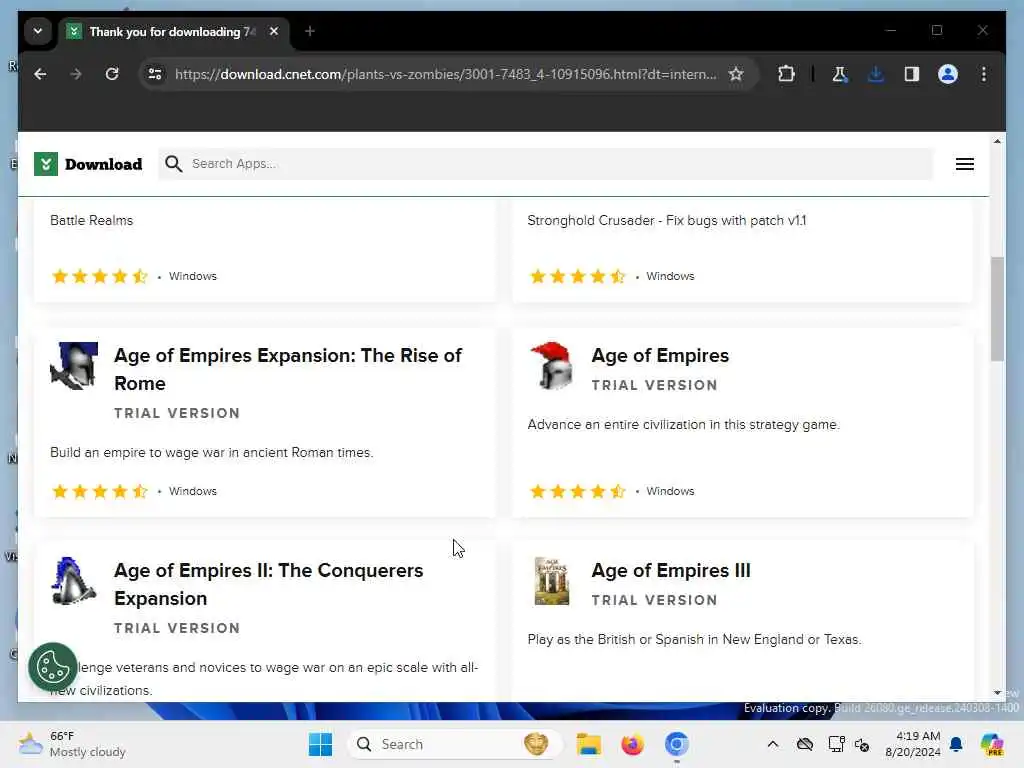Expand the tab search dropdown arrow
Image resolution: width=1024 pixels, height=768 pixels.
click(38, 31)
